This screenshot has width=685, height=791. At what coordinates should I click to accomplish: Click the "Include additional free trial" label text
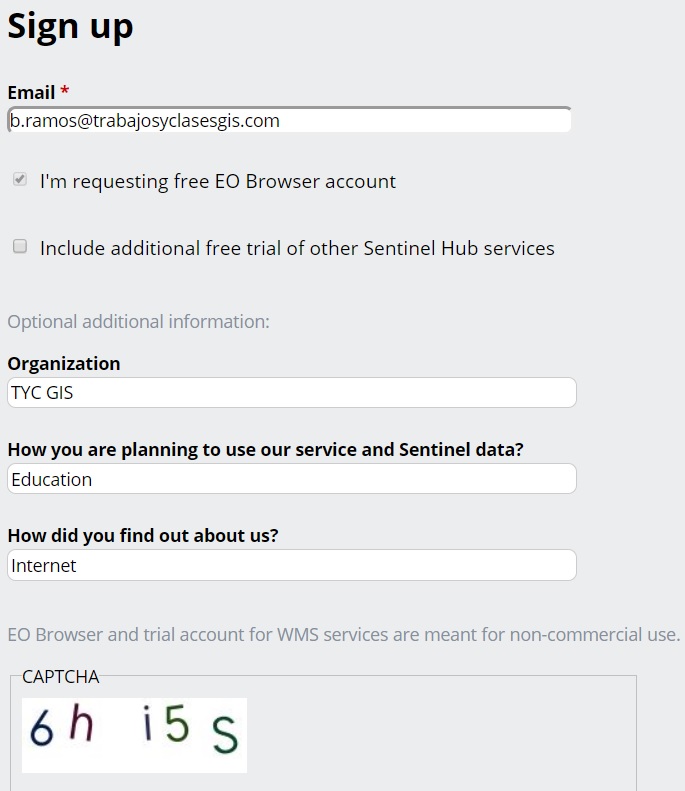tap(297, 248)
